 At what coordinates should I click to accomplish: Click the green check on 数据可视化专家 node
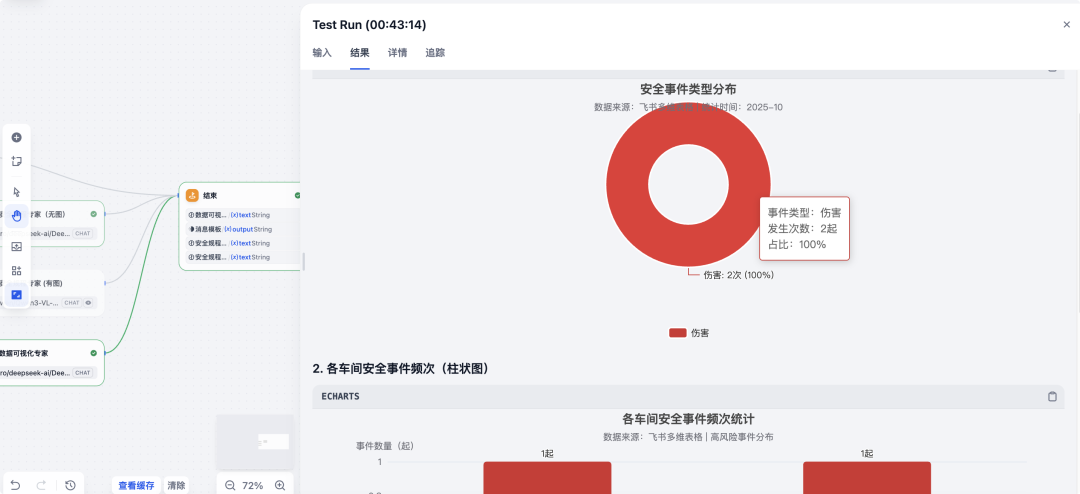(94, 353)
